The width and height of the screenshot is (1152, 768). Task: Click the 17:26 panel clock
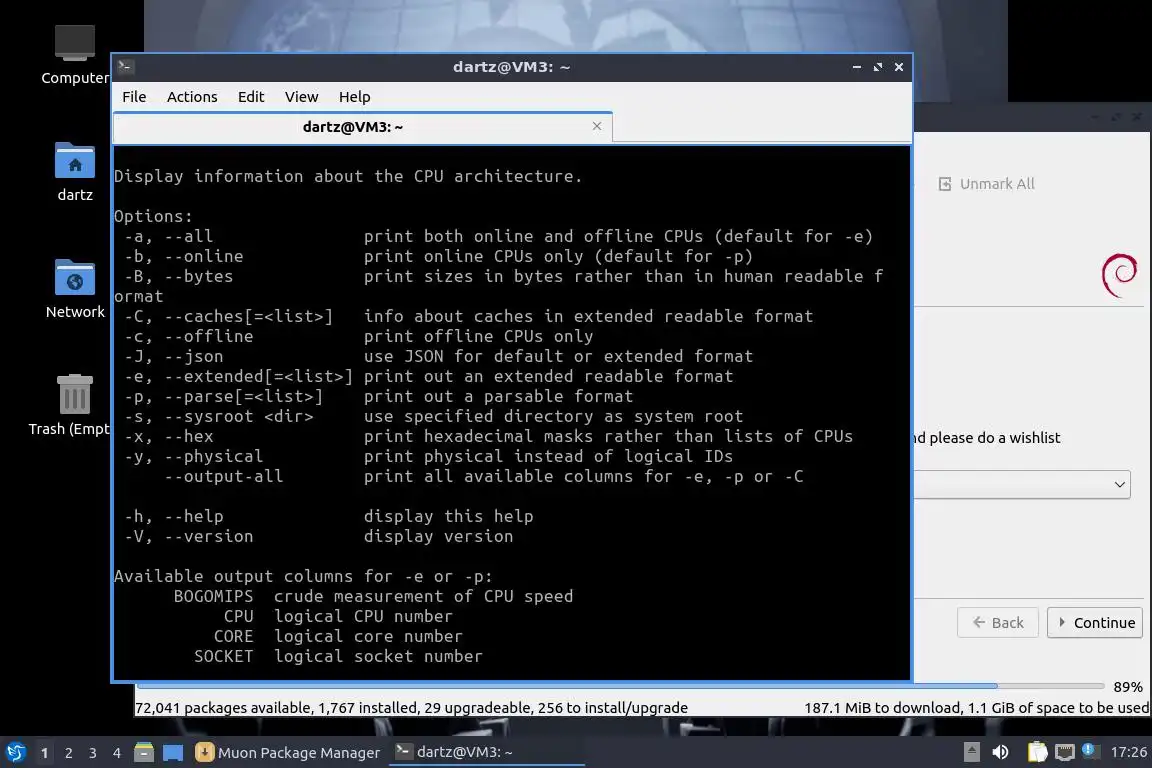click(x=1128, y=752)
